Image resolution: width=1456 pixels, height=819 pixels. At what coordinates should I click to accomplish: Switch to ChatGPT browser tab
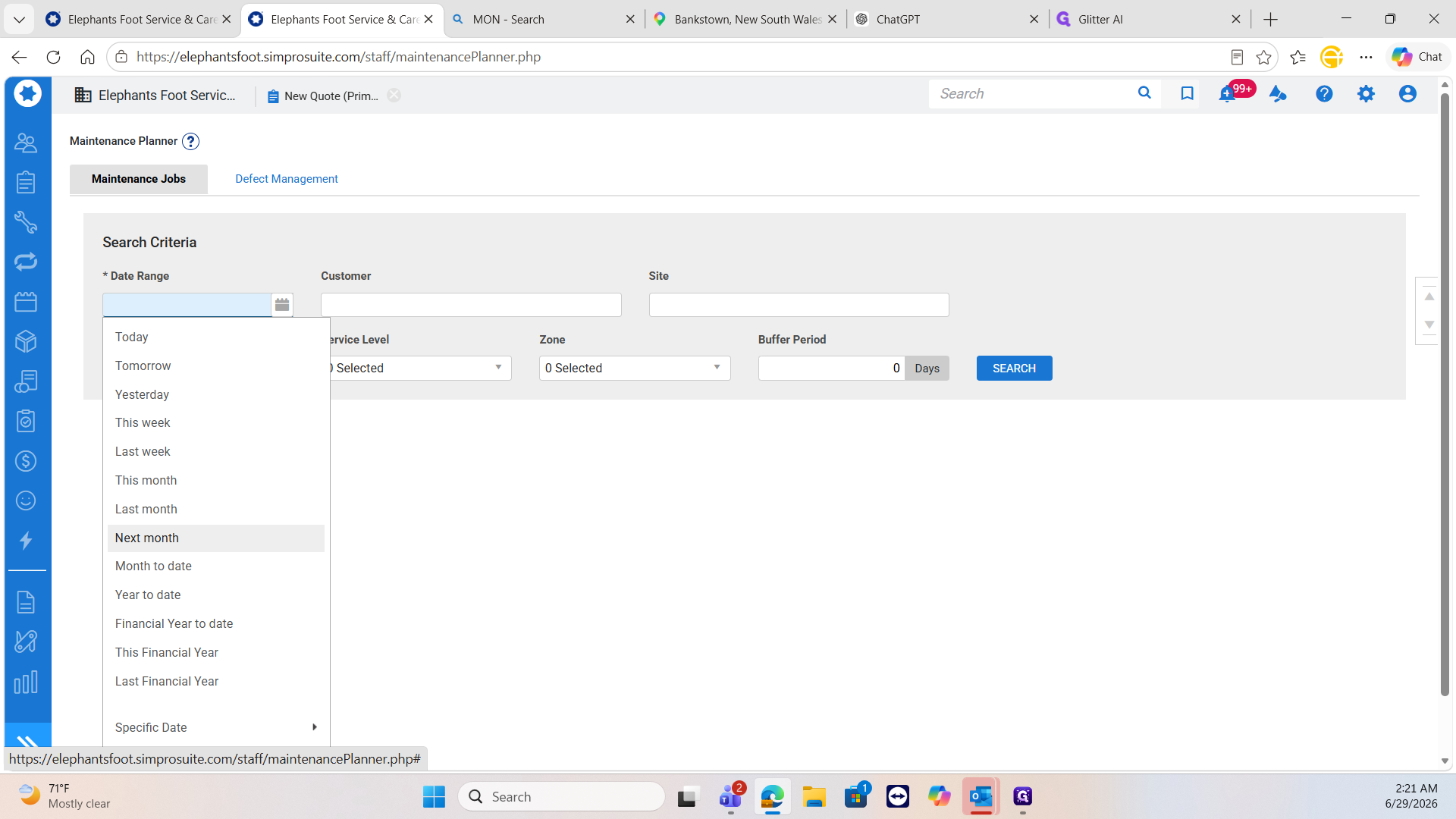tap(946, 20)
